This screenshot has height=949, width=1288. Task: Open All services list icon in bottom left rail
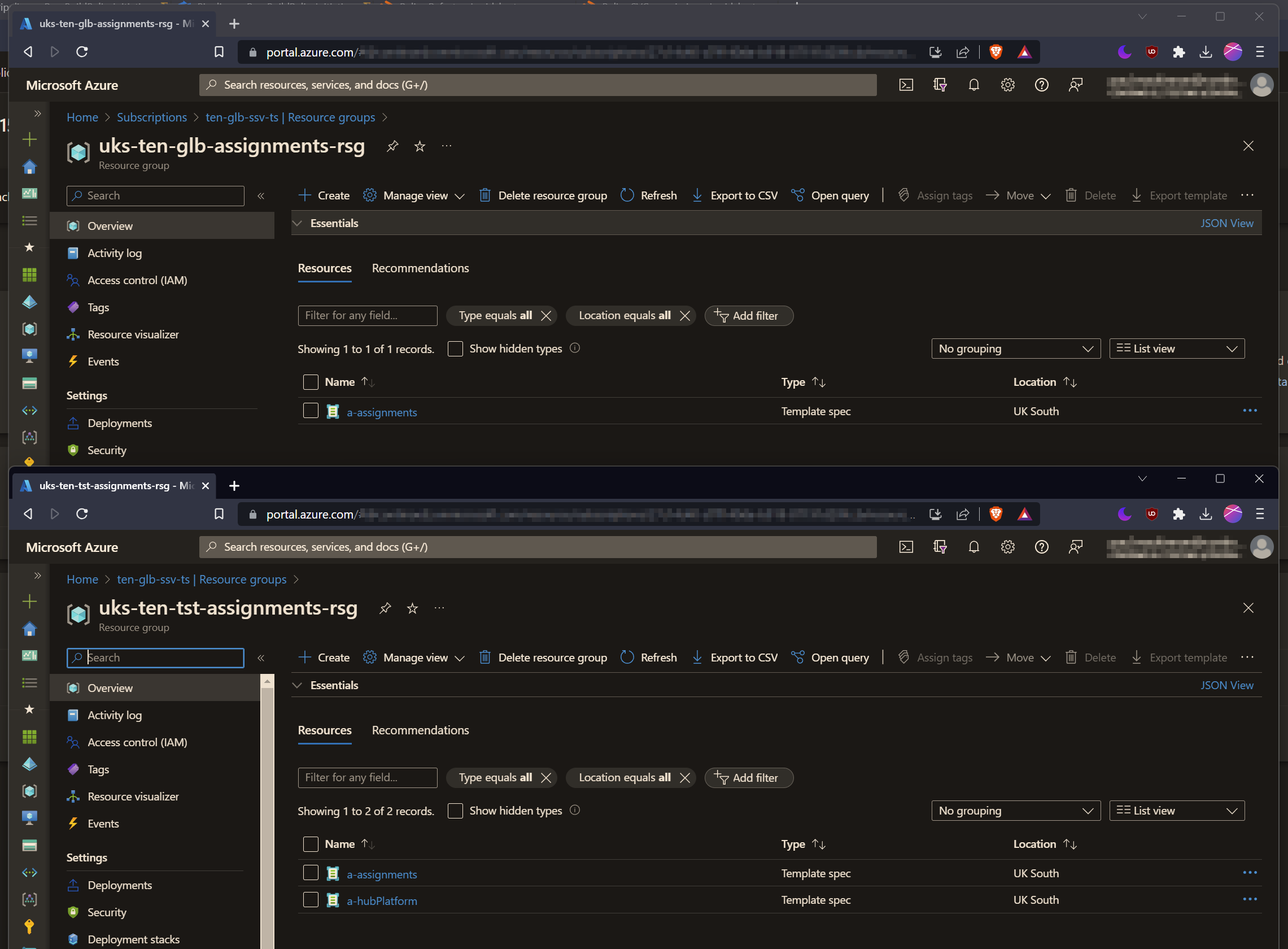coord(29,682)
